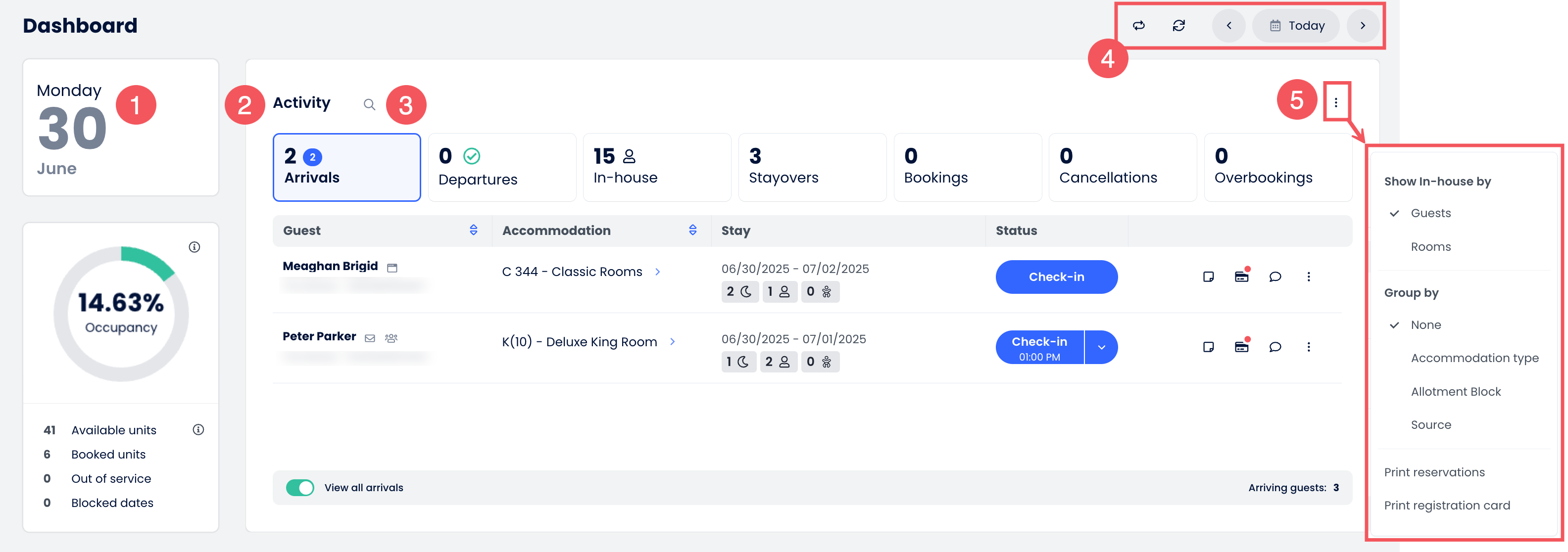The image size is (1568, 552).
Task: Click occupancy info icon near chart
Action: [x=194, y=247]
